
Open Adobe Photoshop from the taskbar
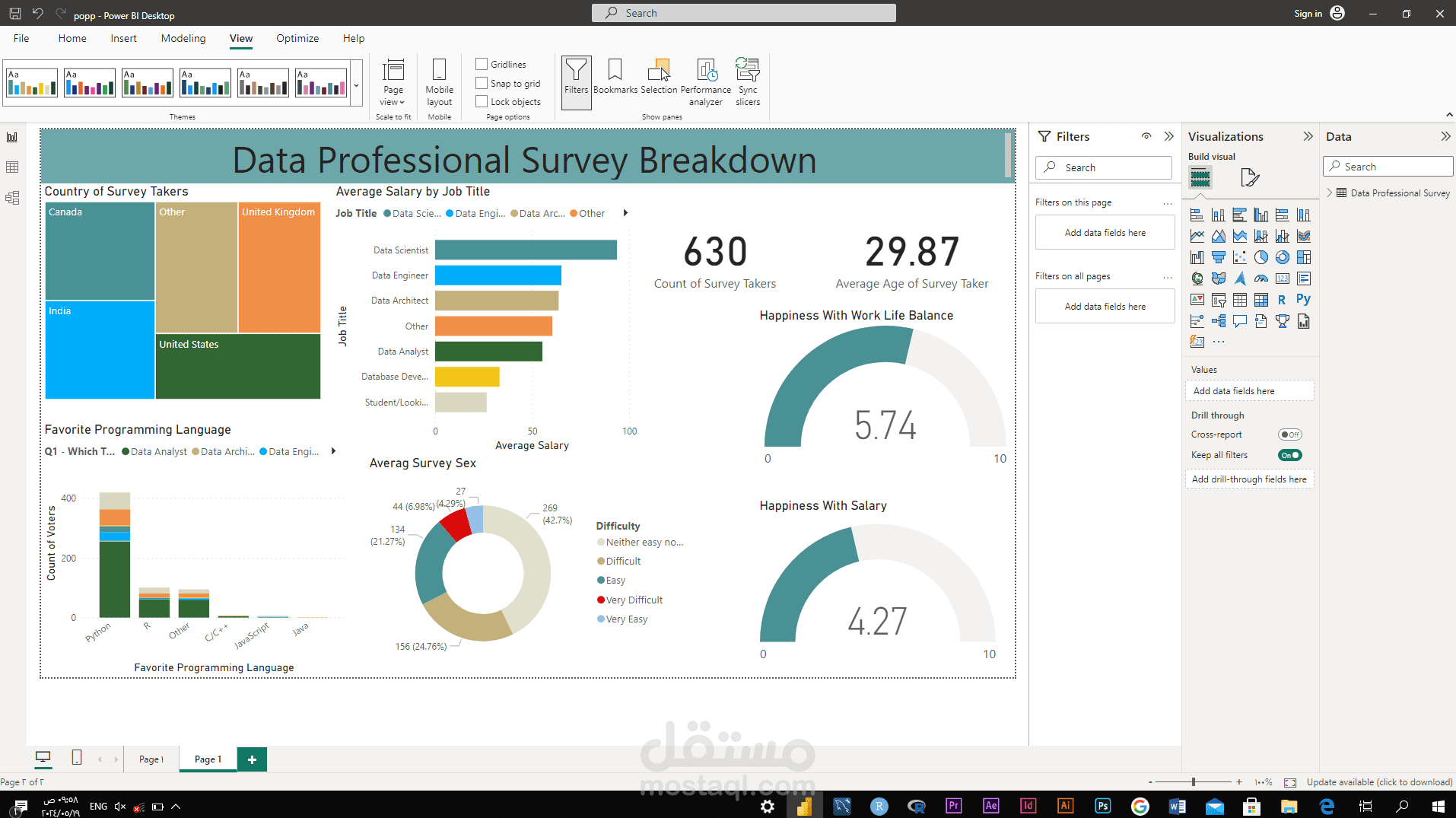tap(1102, 806)
